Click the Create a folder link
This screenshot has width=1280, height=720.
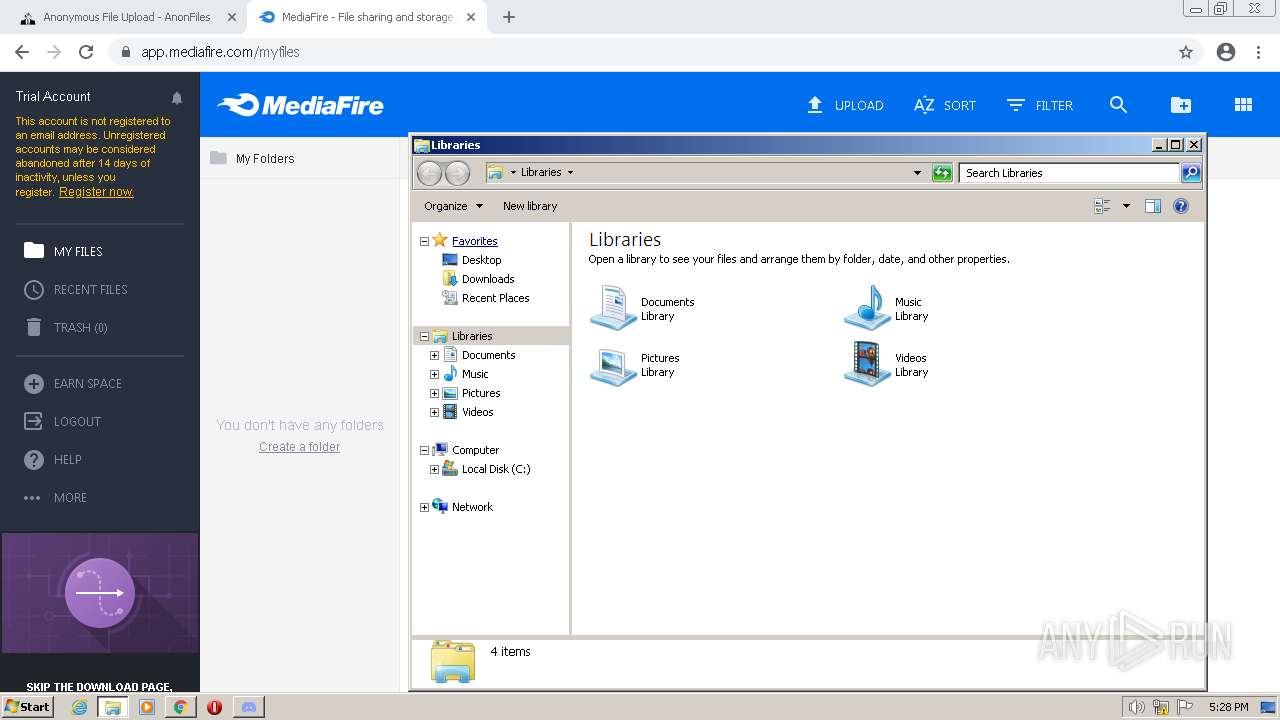(299, 447)
